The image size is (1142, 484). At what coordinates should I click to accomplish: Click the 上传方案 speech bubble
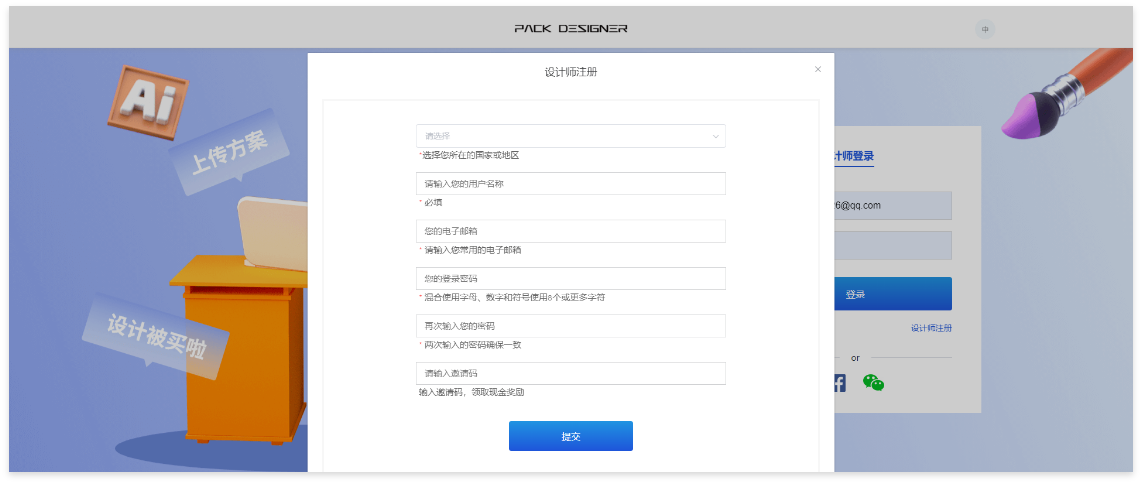pos(229,152)
